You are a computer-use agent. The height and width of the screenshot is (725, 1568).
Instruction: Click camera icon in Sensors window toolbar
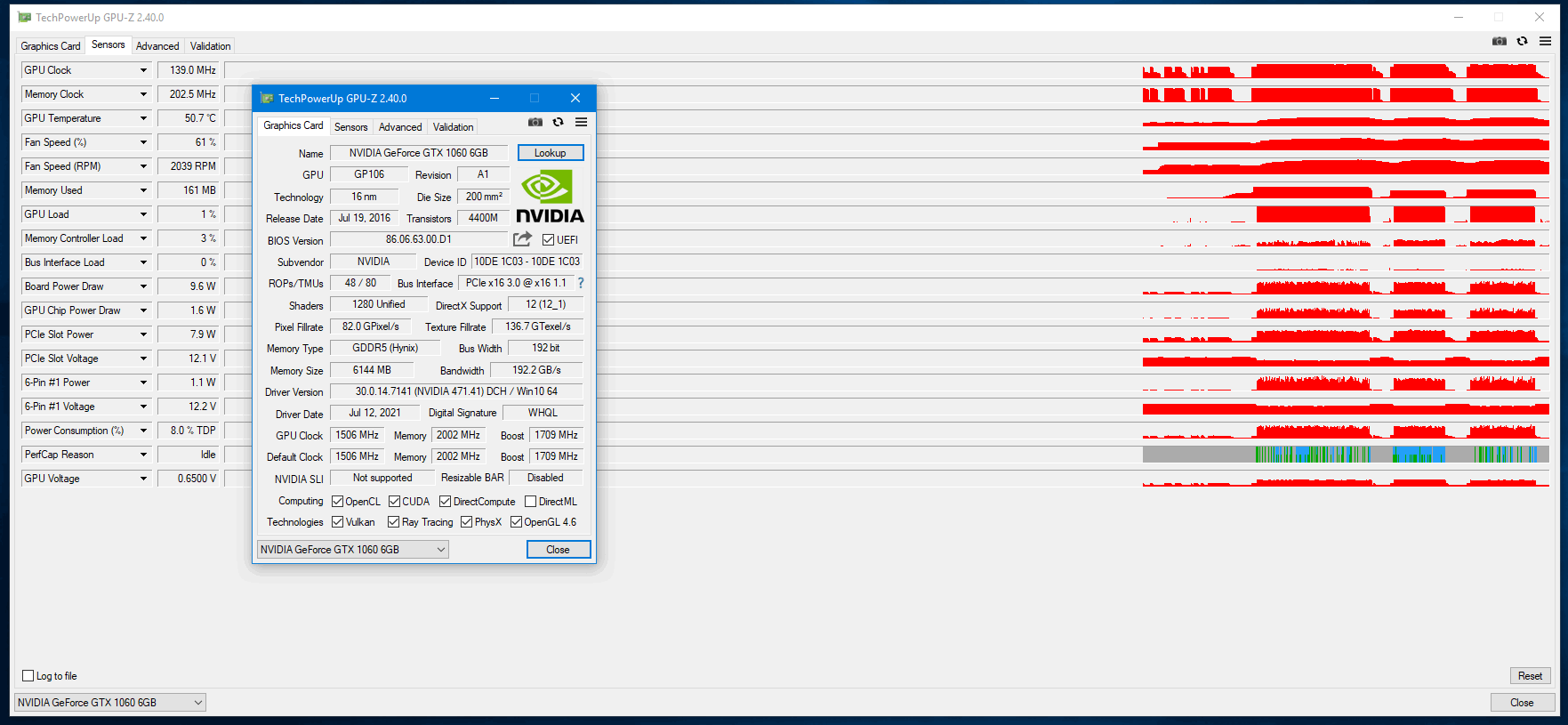1500,41
